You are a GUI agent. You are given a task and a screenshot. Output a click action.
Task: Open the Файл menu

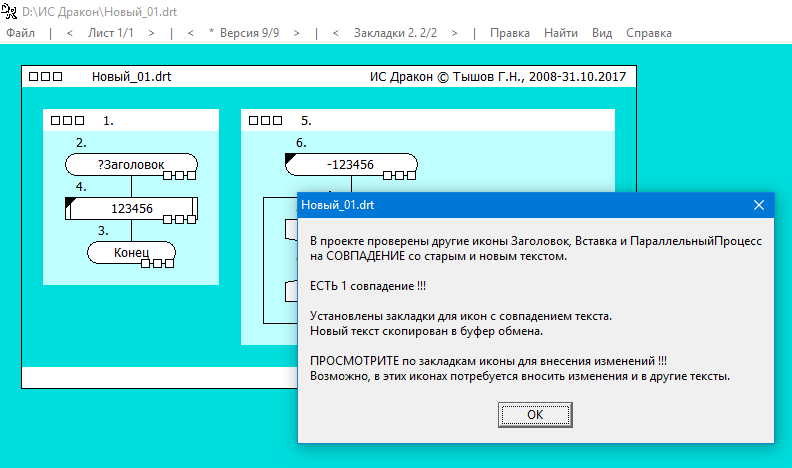[x=21, y=33]
